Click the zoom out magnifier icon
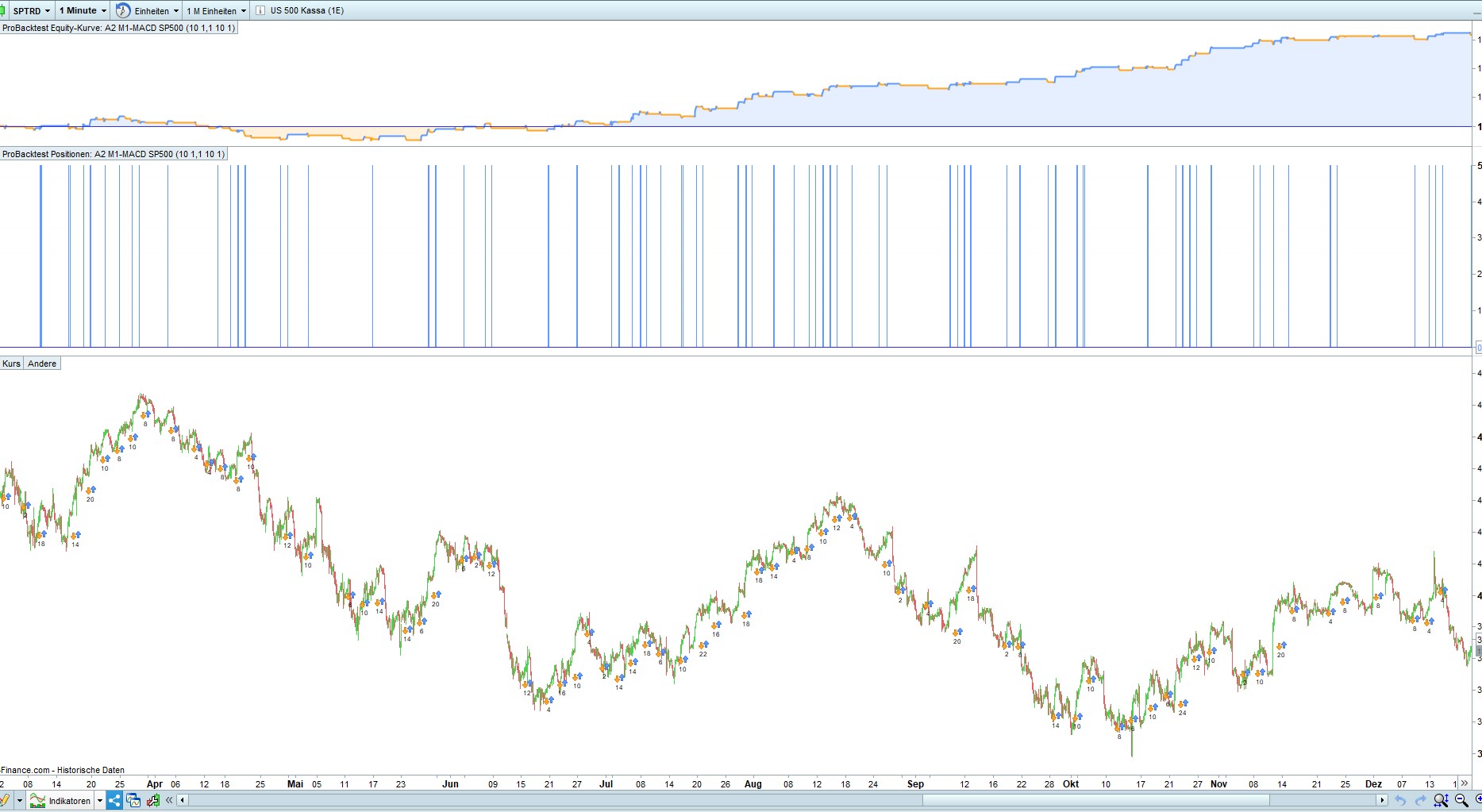This screenshot has height=812, width=1482. [1461, 801]
